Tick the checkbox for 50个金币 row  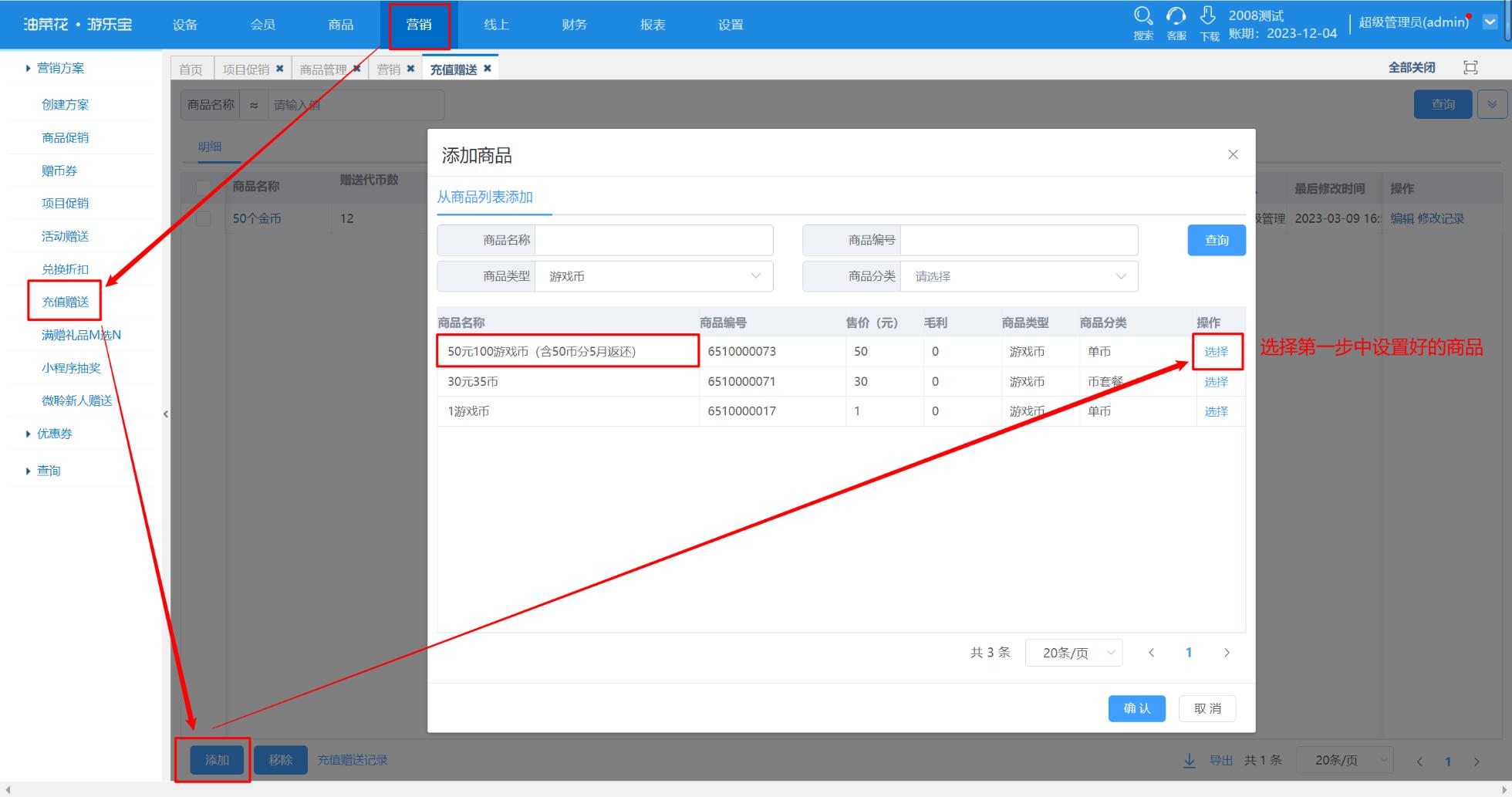pyautogui.click(x=204, y=218)
